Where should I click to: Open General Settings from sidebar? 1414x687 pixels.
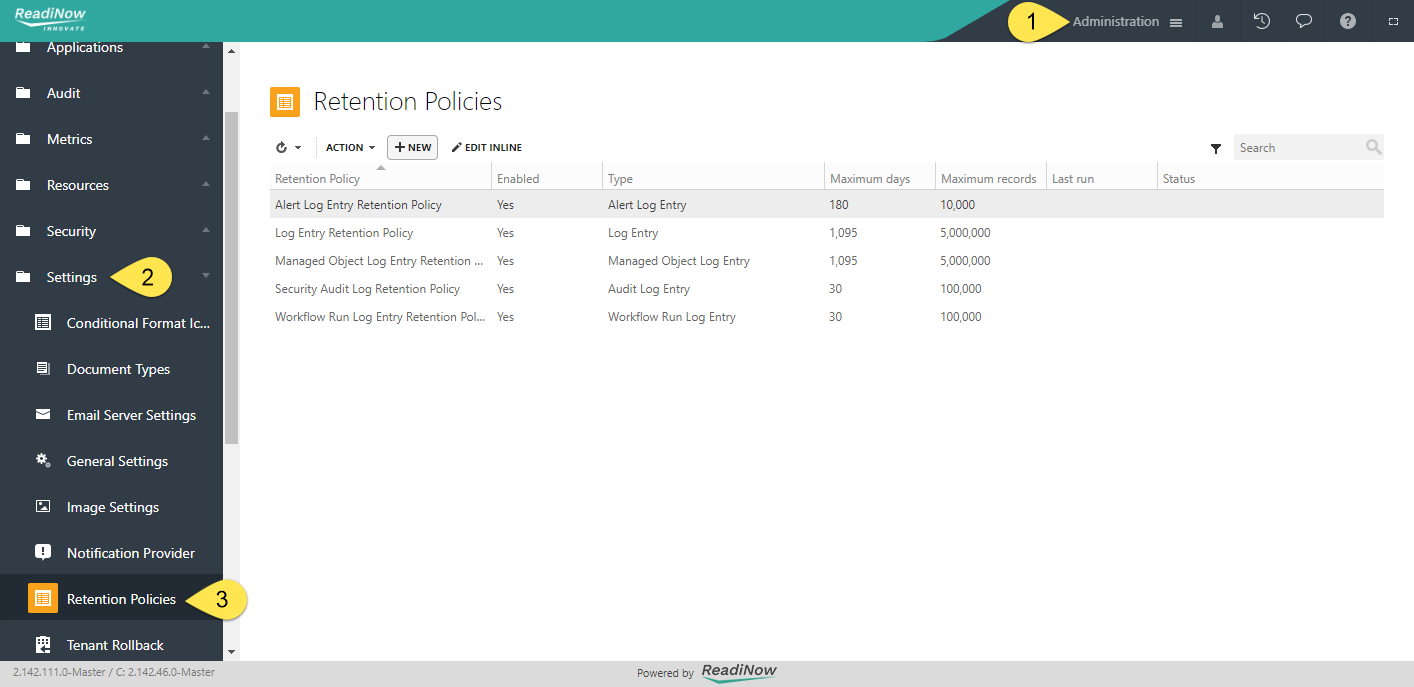click(116, 461)
